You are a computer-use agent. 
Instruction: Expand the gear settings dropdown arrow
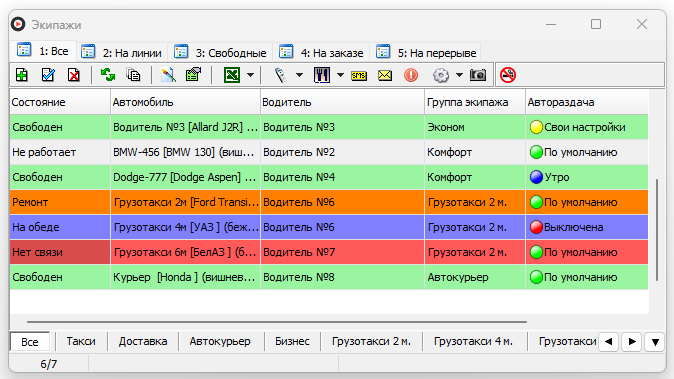(x=459, y=75)
